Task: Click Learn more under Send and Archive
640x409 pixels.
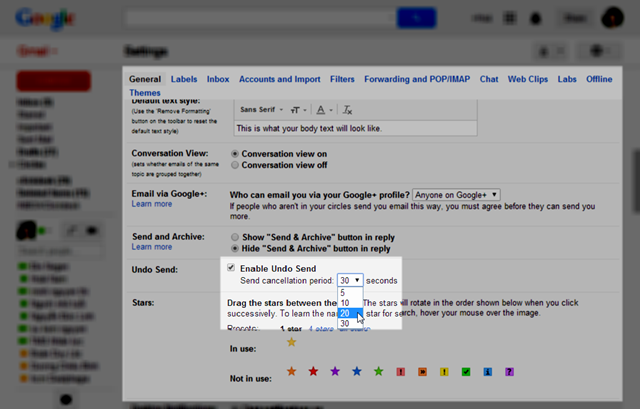Action: click(151, 247)
